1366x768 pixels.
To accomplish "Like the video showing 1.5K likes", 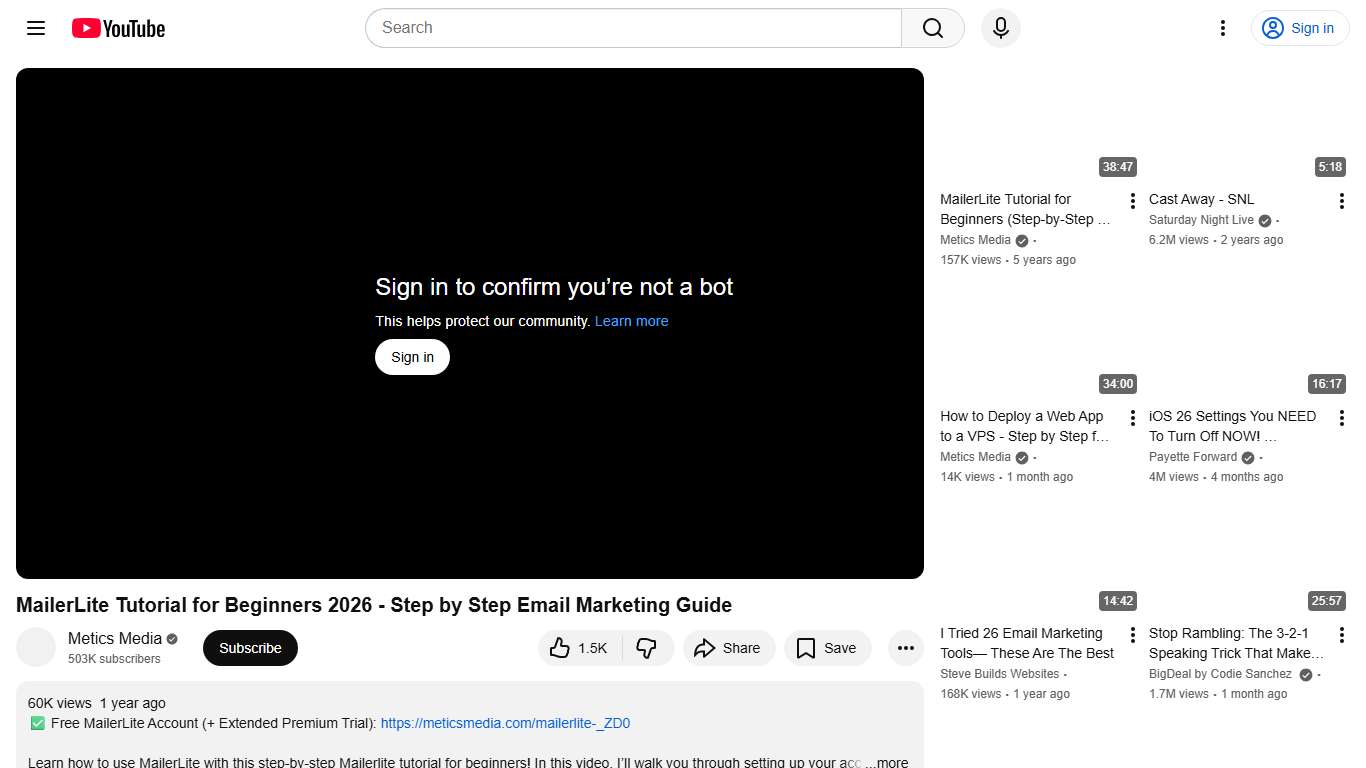I will [x=579, y=648].
